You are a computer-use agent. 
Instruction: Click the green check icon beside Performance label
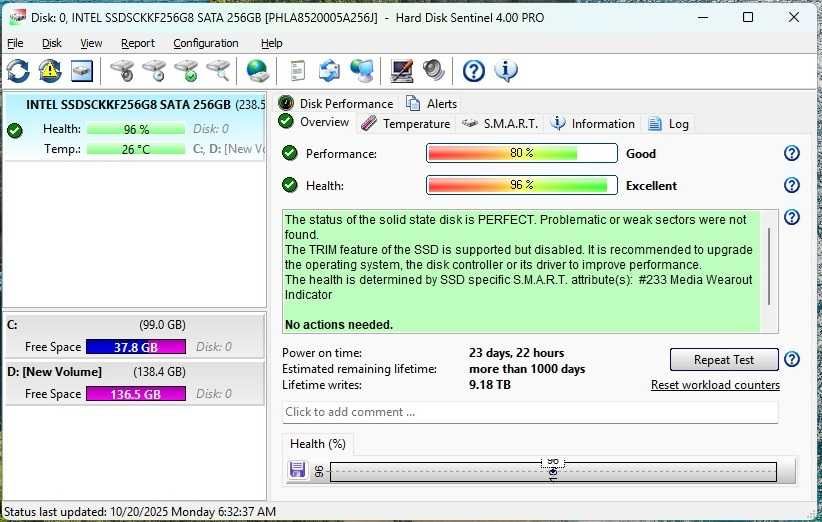[x=289, y=153]
